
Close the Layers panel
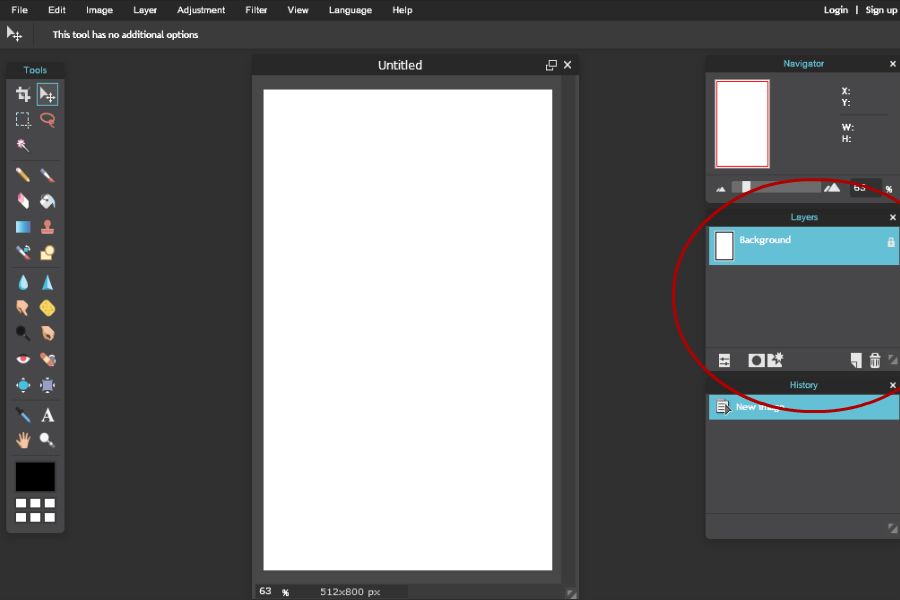(893, 217)
